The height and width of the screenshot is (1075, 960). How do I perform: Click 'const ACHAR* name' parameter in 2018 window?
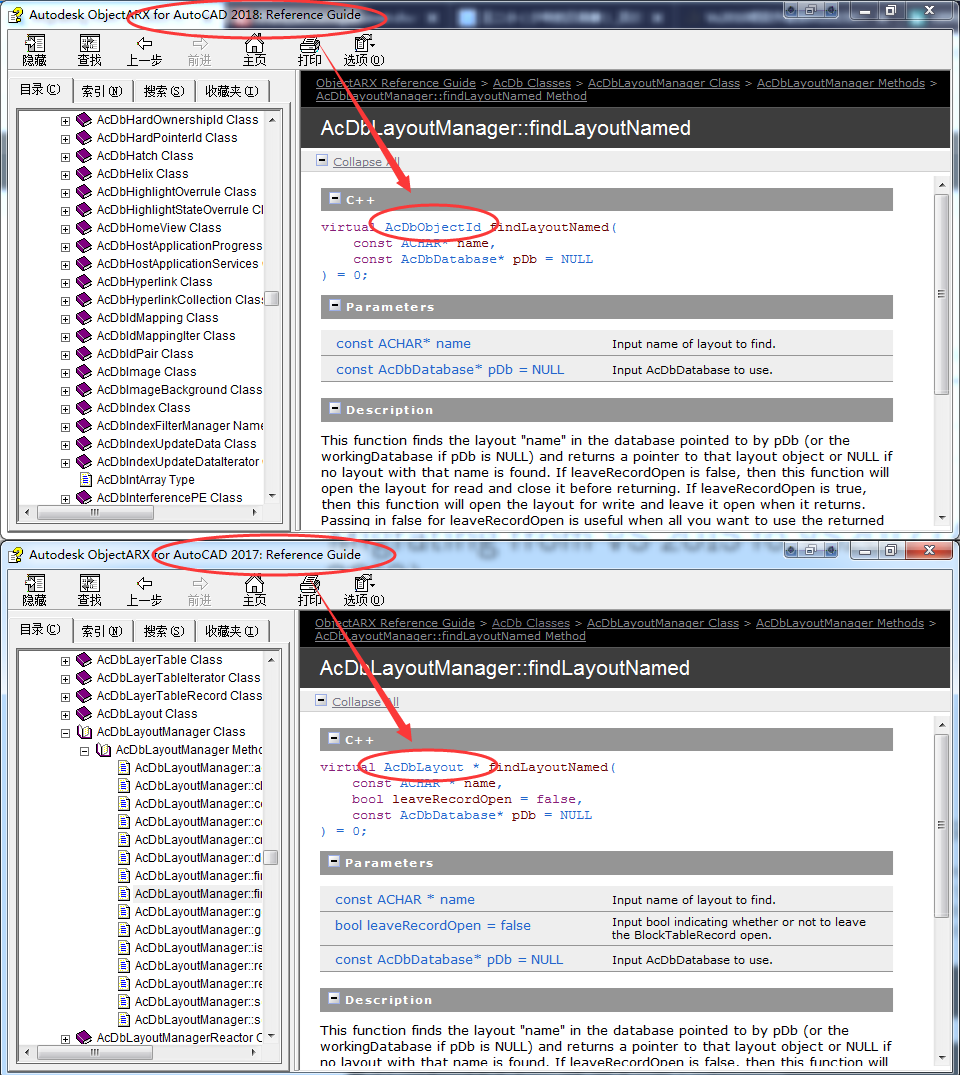click(x=403, y=343)
